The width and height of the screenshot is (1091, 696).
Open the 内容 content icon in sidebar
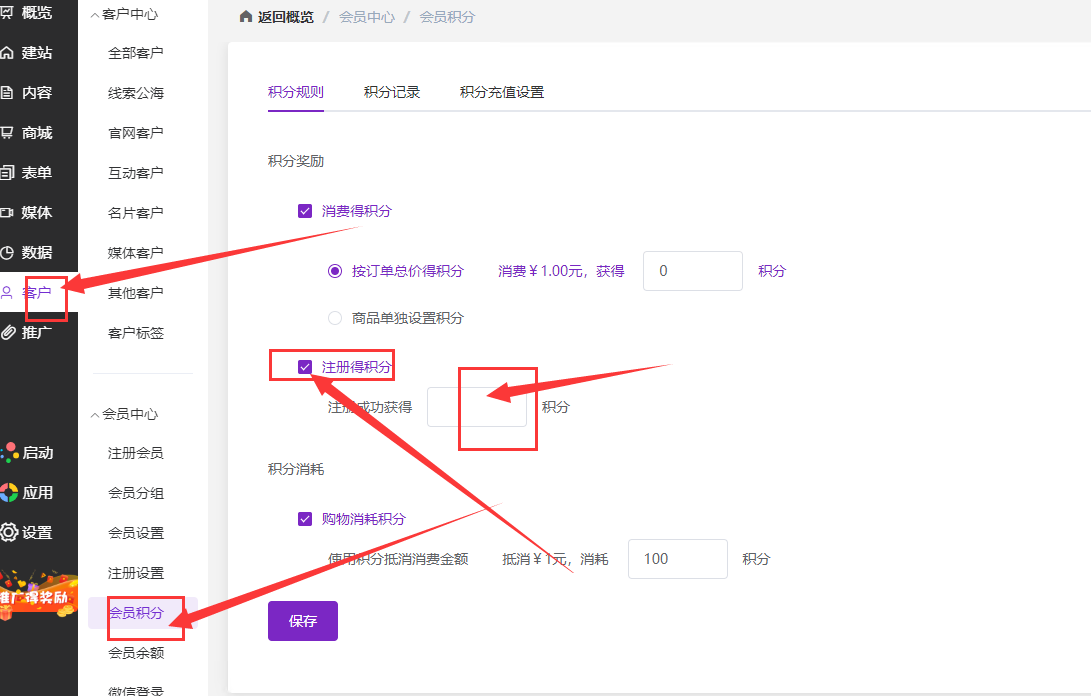coord(8,93)
